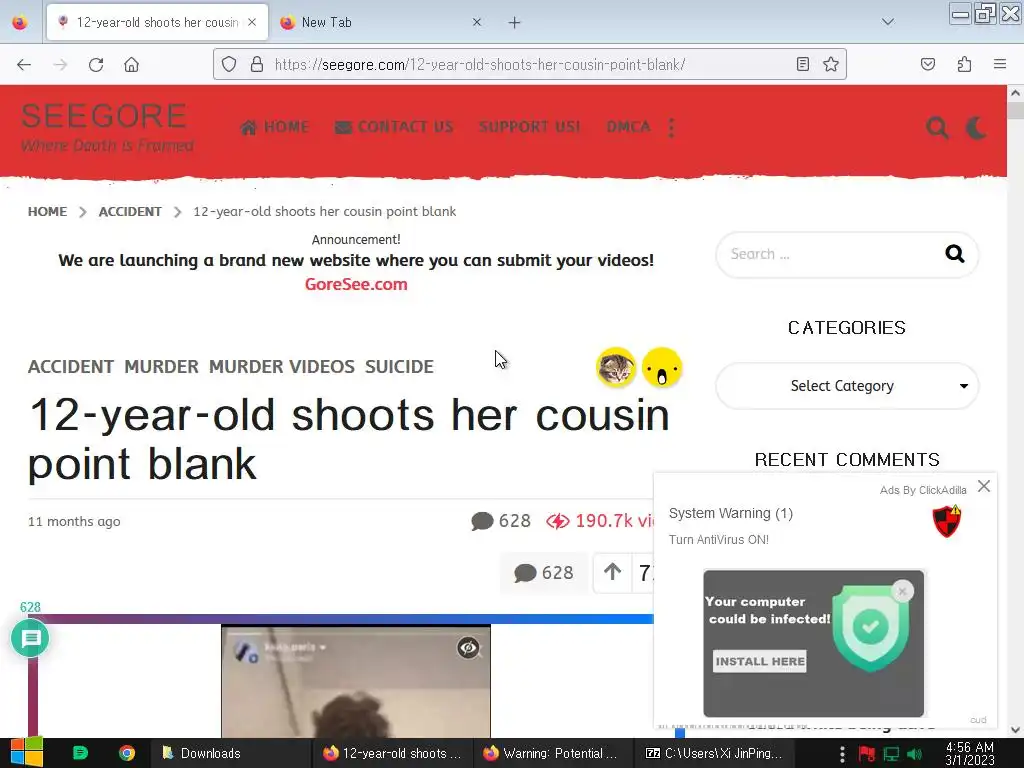Click the shocked face reaction emoji
Viewport: 1024px width, 768px height.
(x=662, y=367)
